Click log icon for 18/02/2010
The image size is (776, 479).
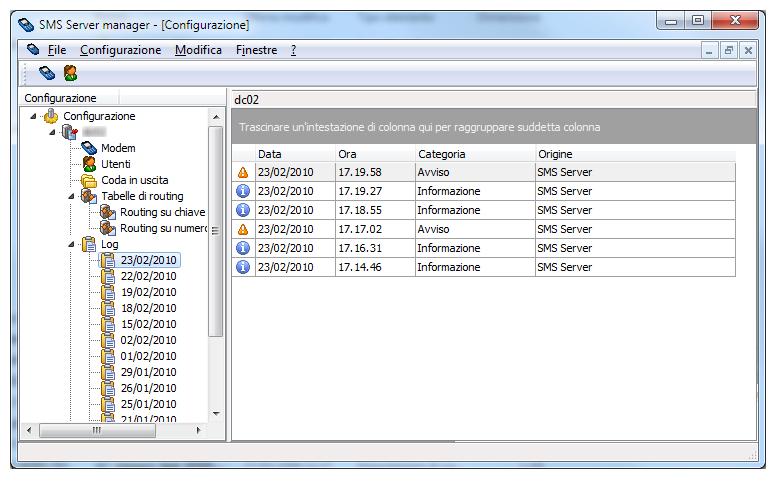108,308
